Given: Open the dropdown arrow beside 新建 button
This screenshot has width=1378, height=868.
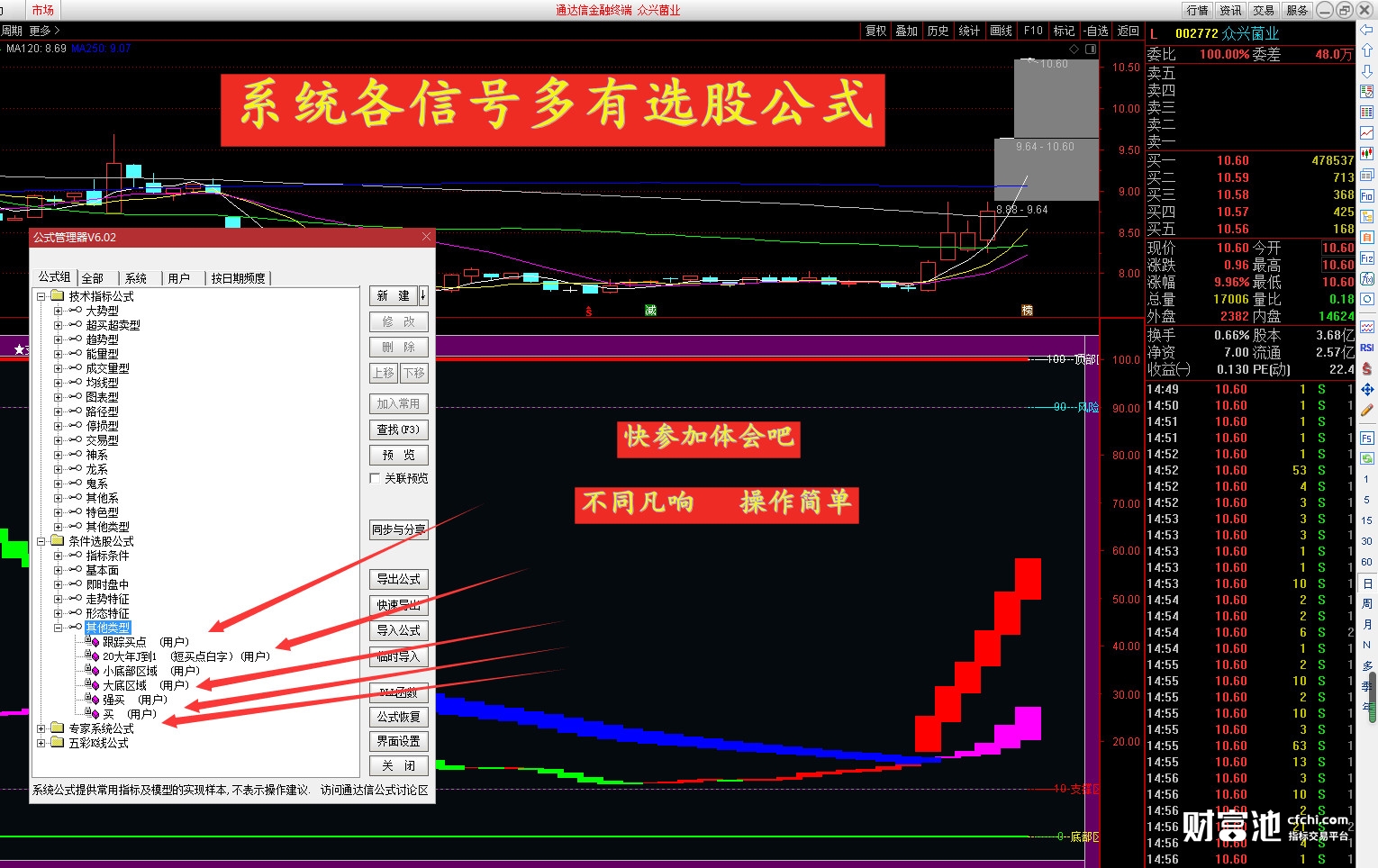Looking at the screenshot, I should tap(423, 295).
